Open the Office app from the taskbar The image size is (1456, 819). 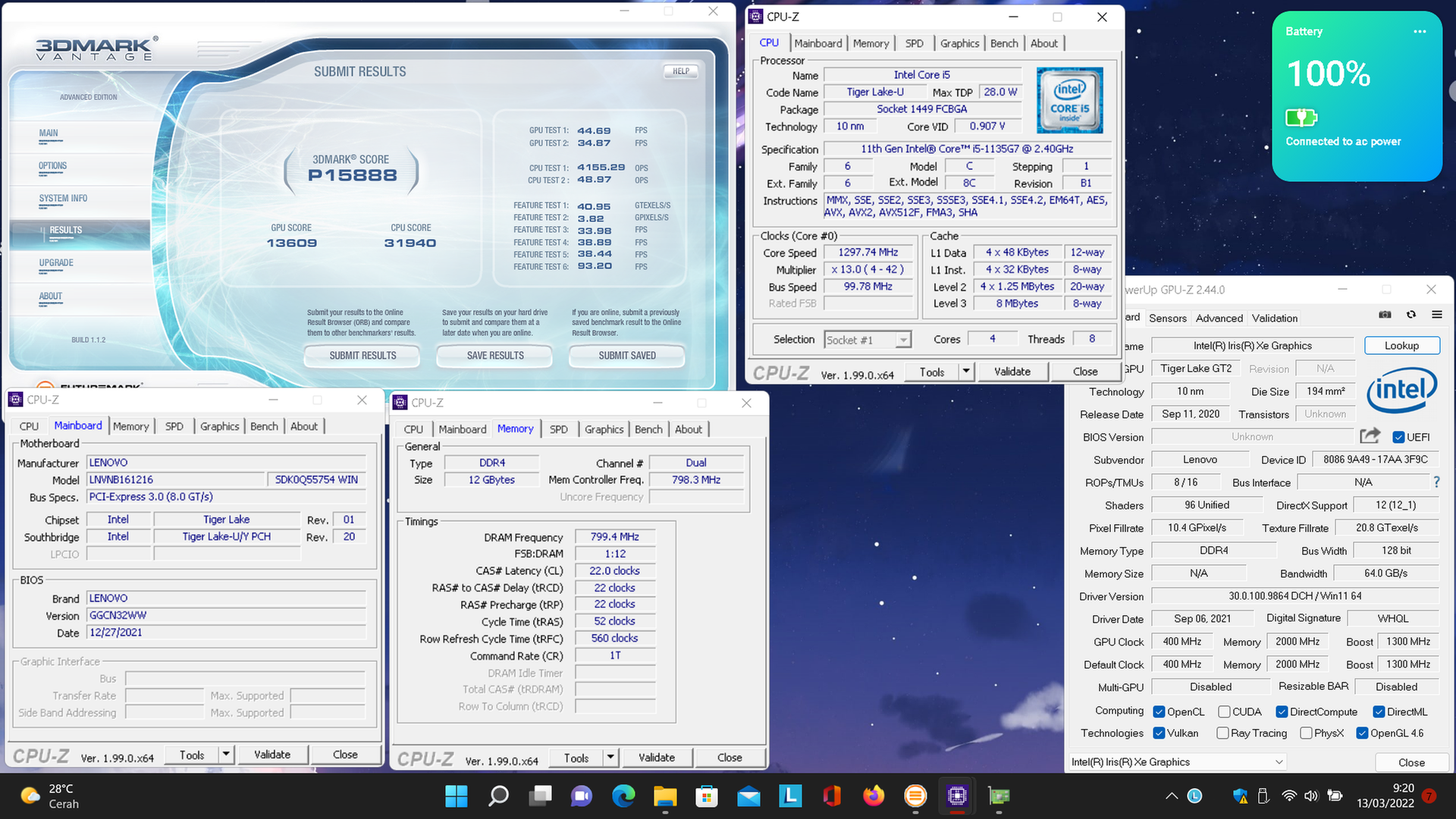pos(832,795)
